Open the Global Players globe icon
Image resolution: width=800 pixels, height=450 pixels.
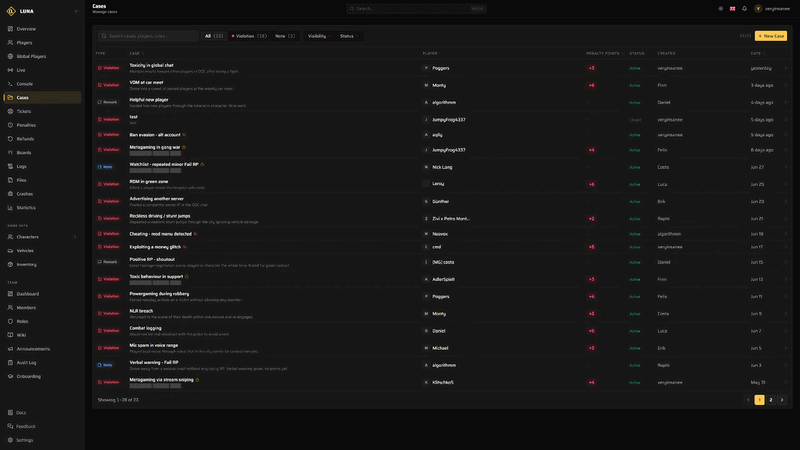pos(10,57)
